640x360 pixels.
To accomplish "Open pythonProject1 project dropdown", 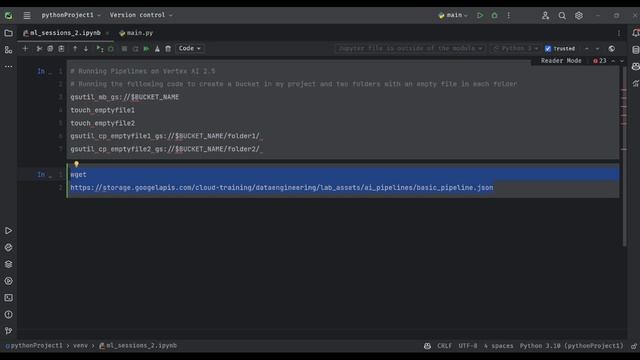I will [71, 15].
